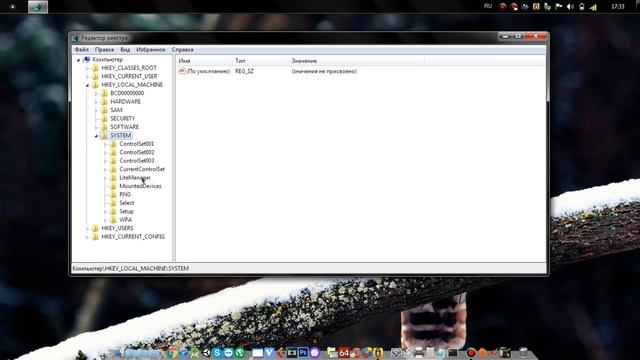Open the printer dock icon
Screen dimensions: 640x360
[x=419, y=353]
